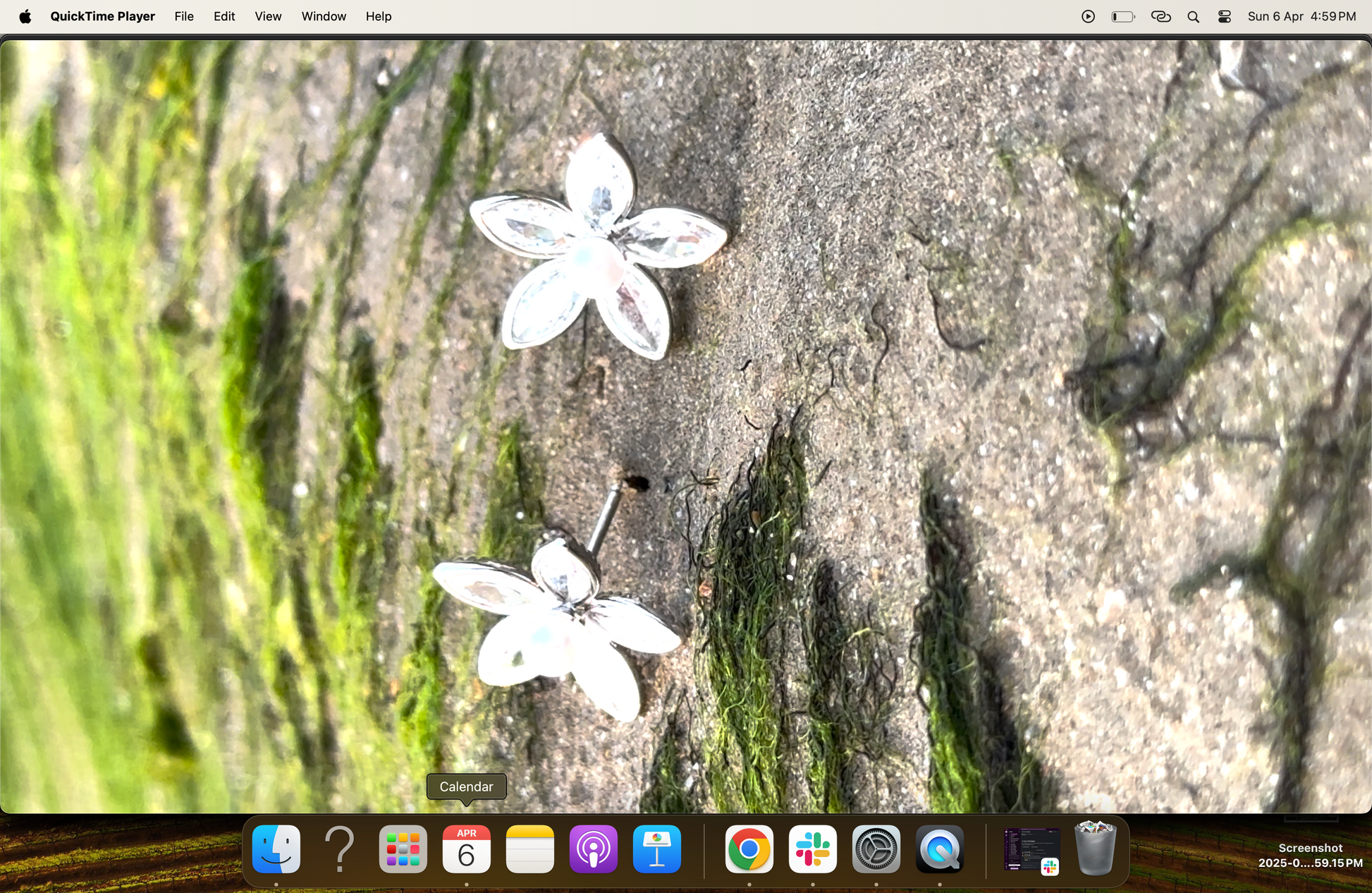
Task: Open the Screenshot file on desktop
Action: click(x=1310, y=846)
